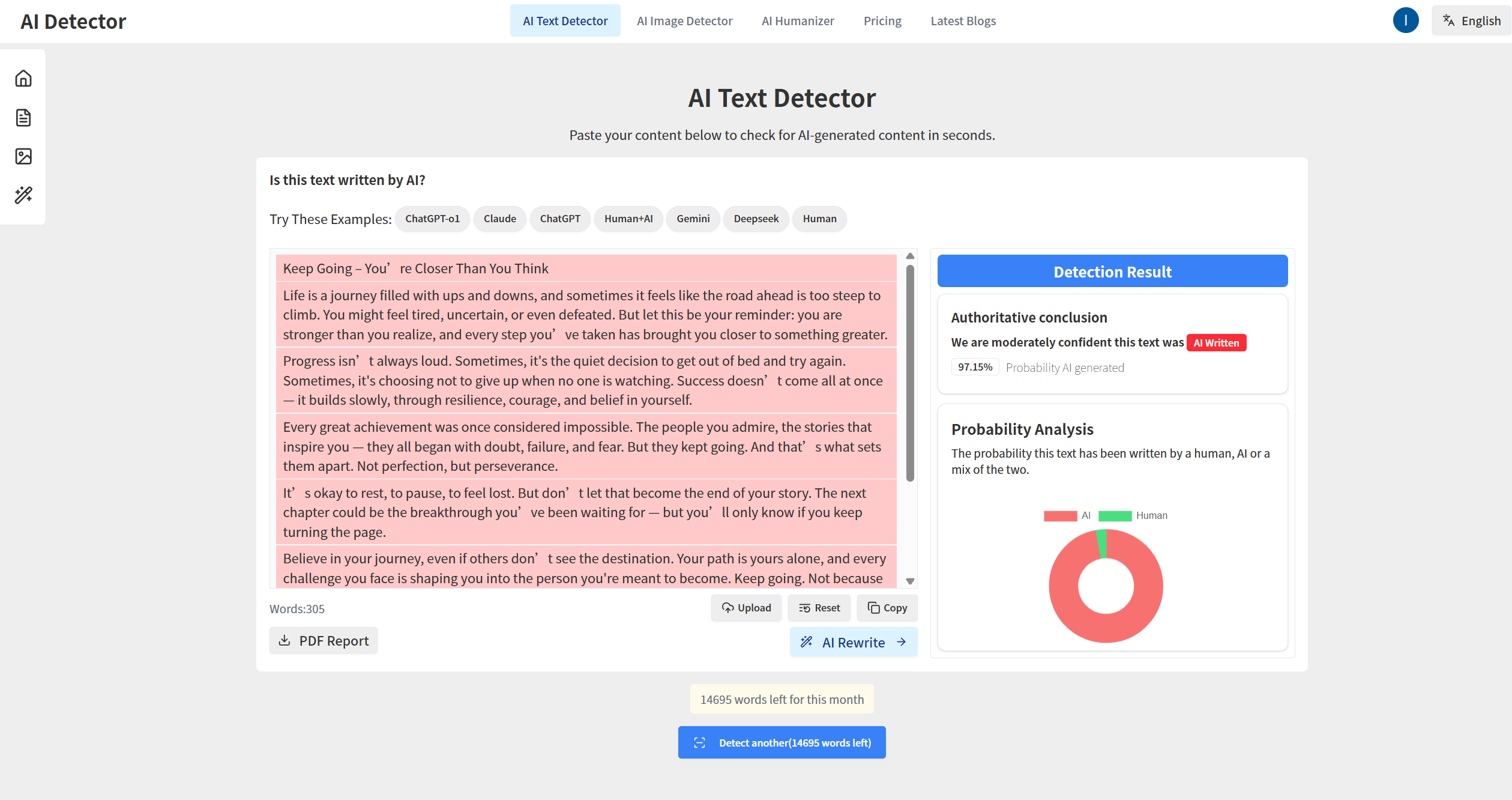Open the Pricing menu item
This screenshot has height=800, width=1512.
click(882, 21)
